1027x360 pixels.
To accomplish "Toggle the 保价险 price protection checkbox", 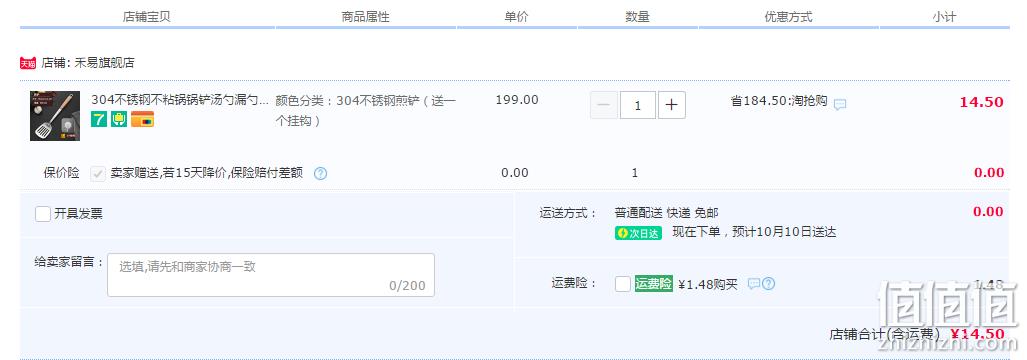I will pyautogui.click(x=98, y=173).
